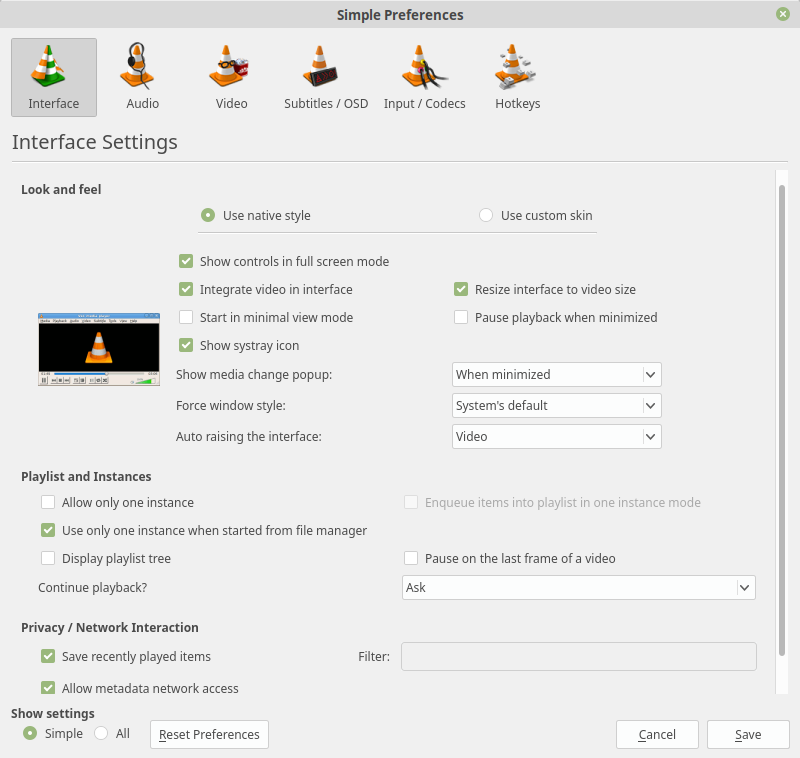Click the Reset Preferences button
Screen dimensions: 800x758
point(209,734)
